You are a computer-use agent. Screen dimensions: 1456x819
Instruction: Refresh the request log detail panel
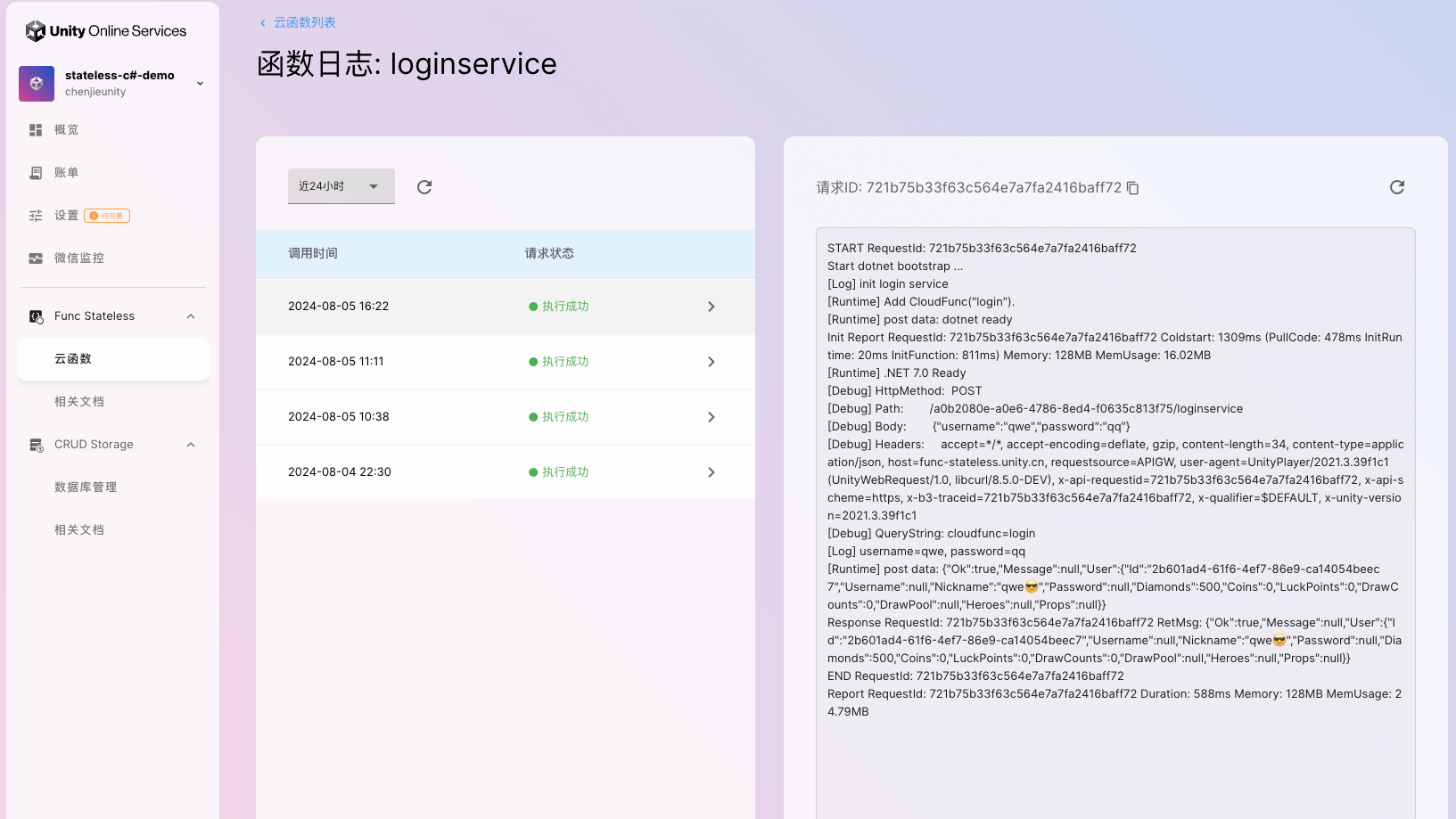click(x=1396, y=187)
